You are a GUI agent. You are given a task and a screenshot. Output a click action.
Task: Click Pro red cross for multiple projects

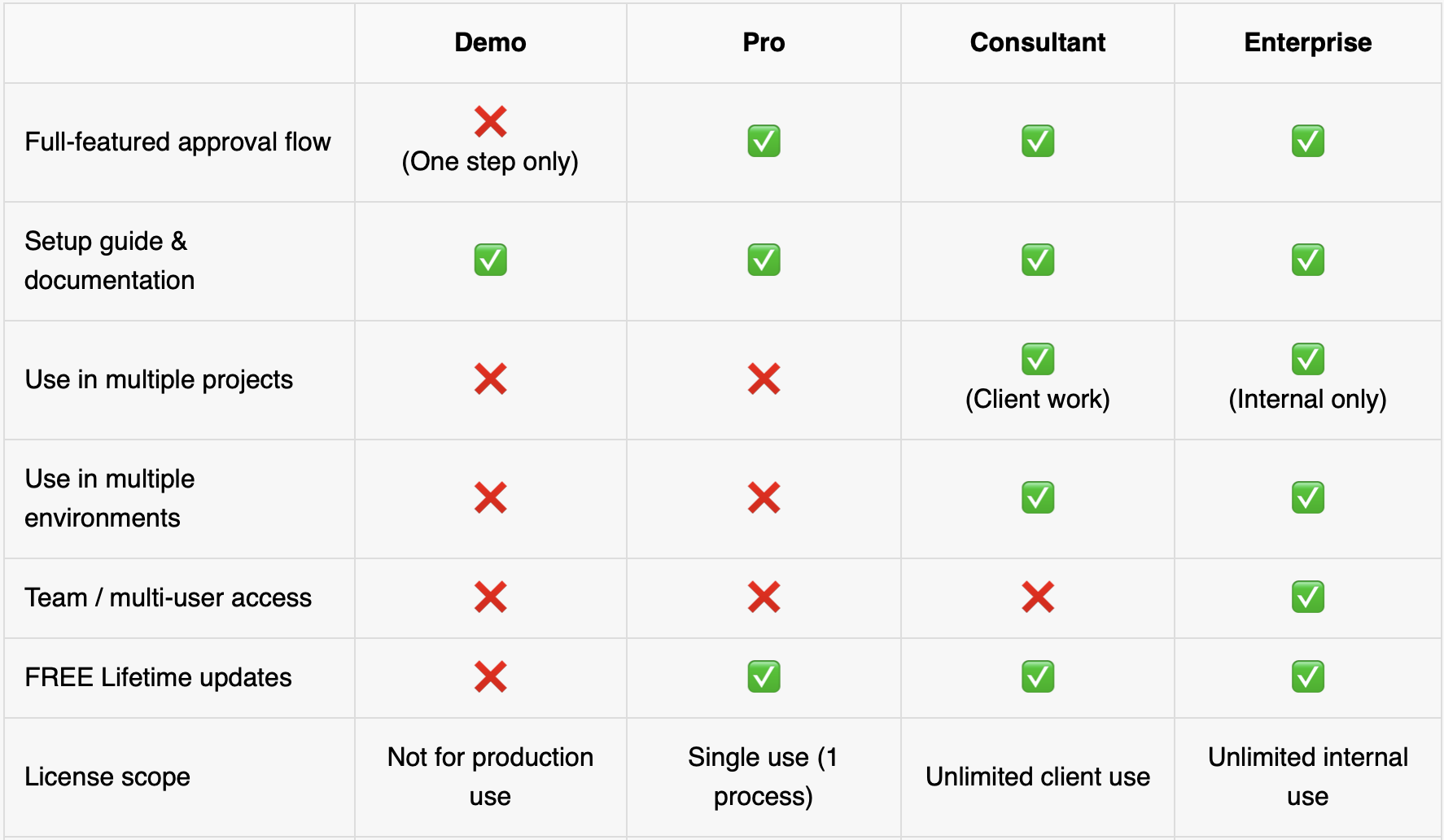point(764,379)
